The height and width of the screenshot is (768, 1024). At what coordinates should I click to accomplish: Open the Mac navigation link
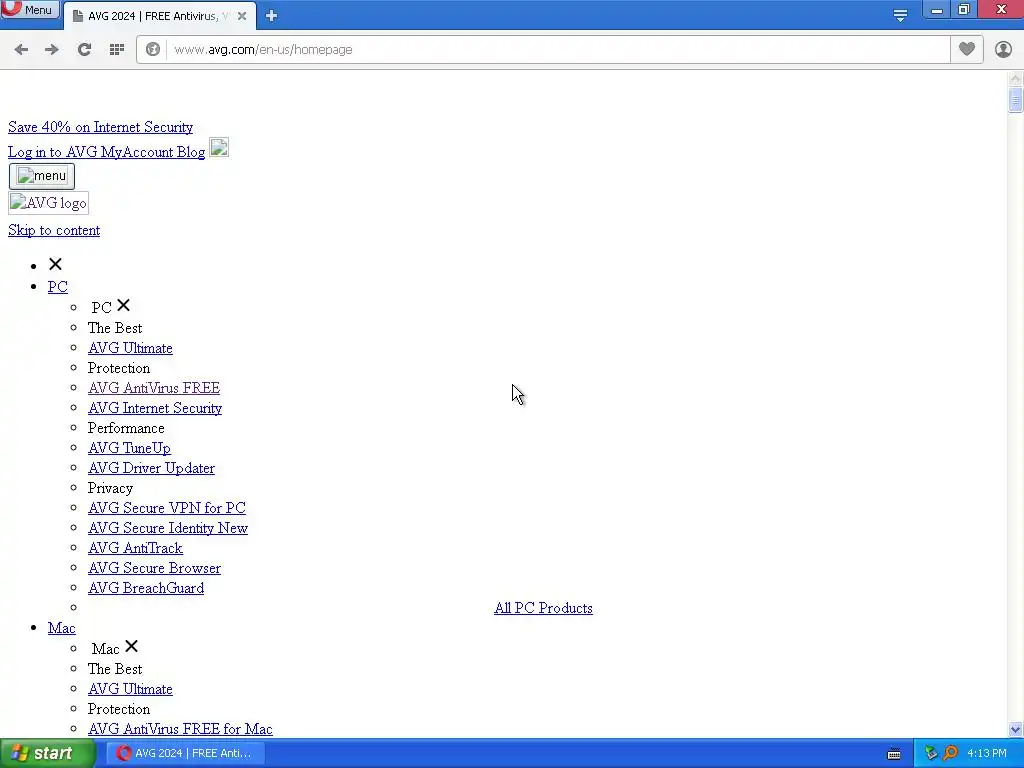coord(61,628)
